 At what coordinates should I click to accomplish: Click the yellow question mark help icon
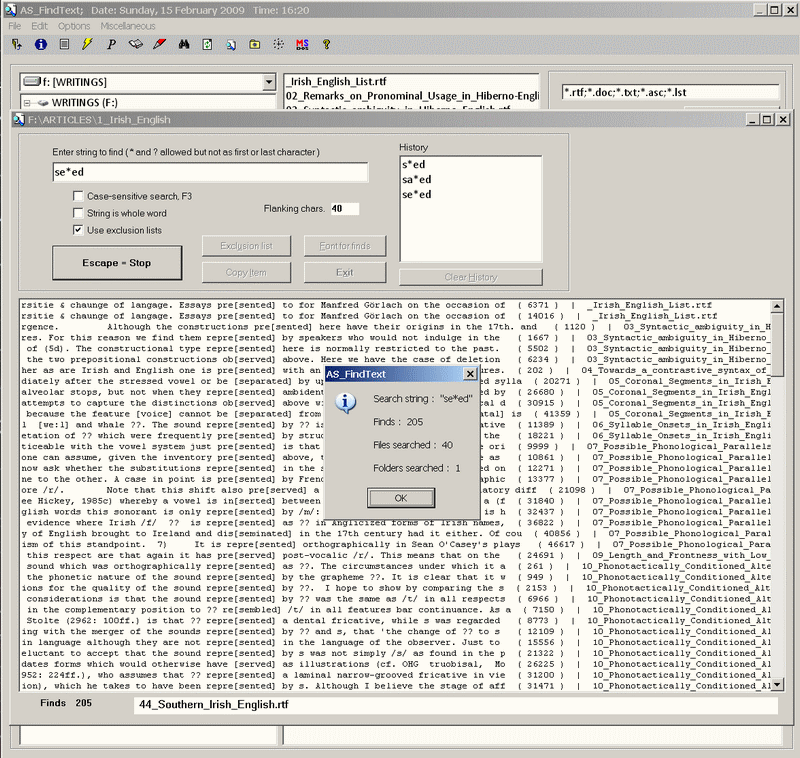[x=325, y=45]
